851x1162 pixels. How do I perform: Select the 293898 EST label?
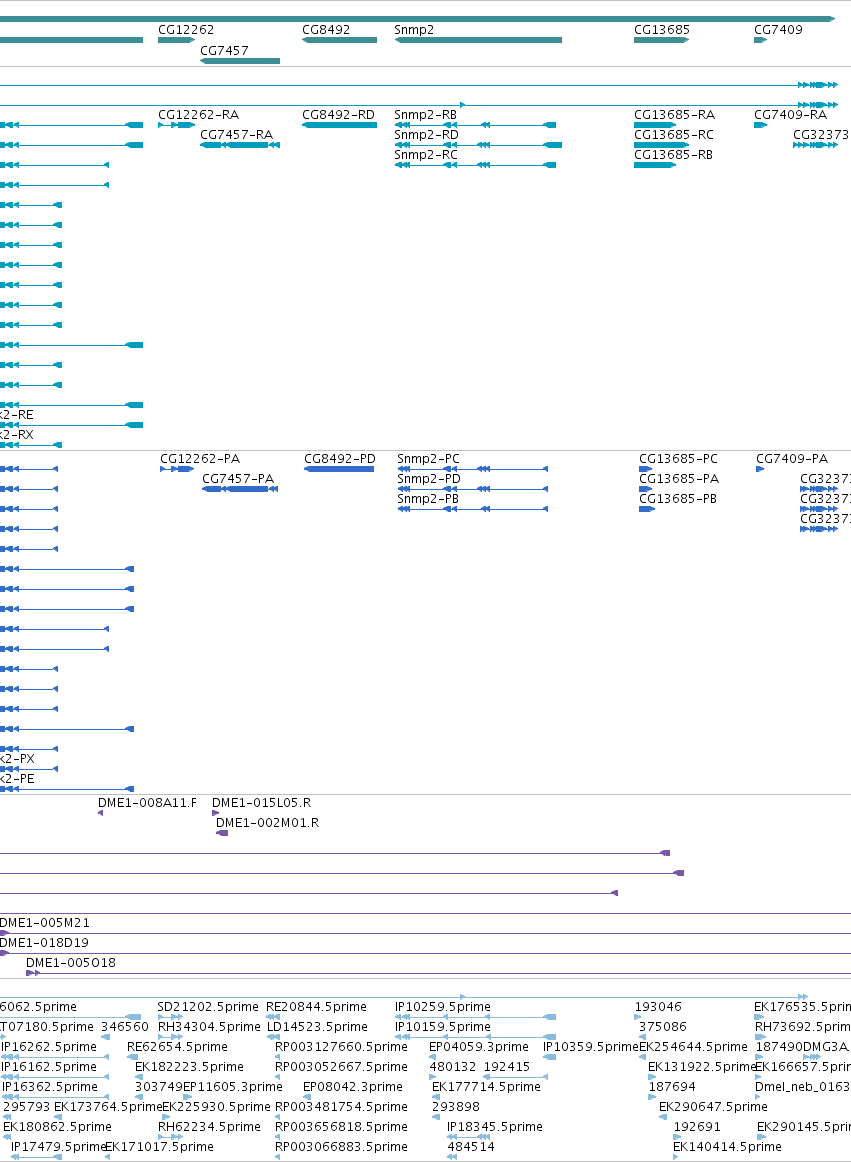456,1106
